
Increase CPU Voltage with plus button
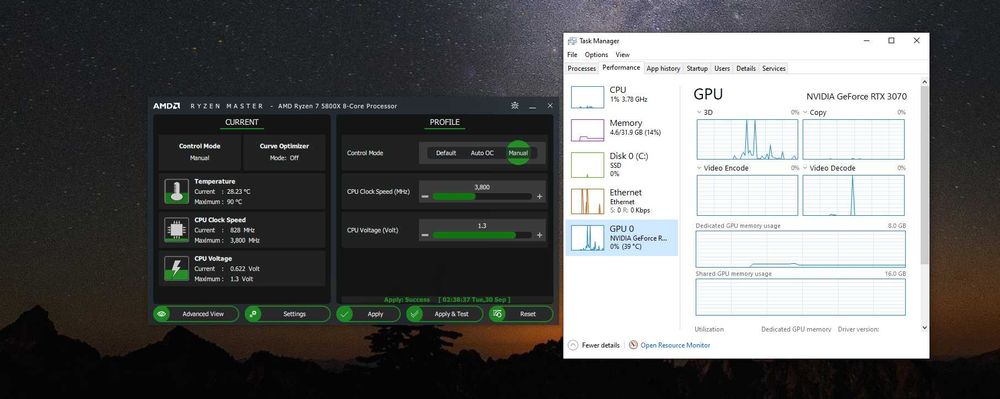pos(540,235)
